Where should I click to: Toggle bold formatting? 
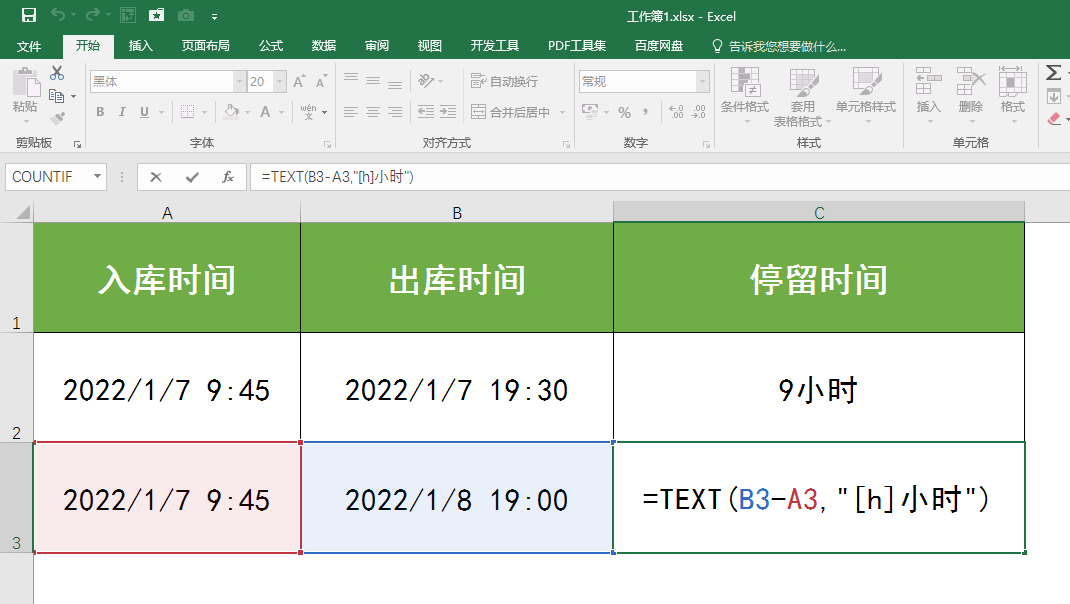tap(100, 112)
